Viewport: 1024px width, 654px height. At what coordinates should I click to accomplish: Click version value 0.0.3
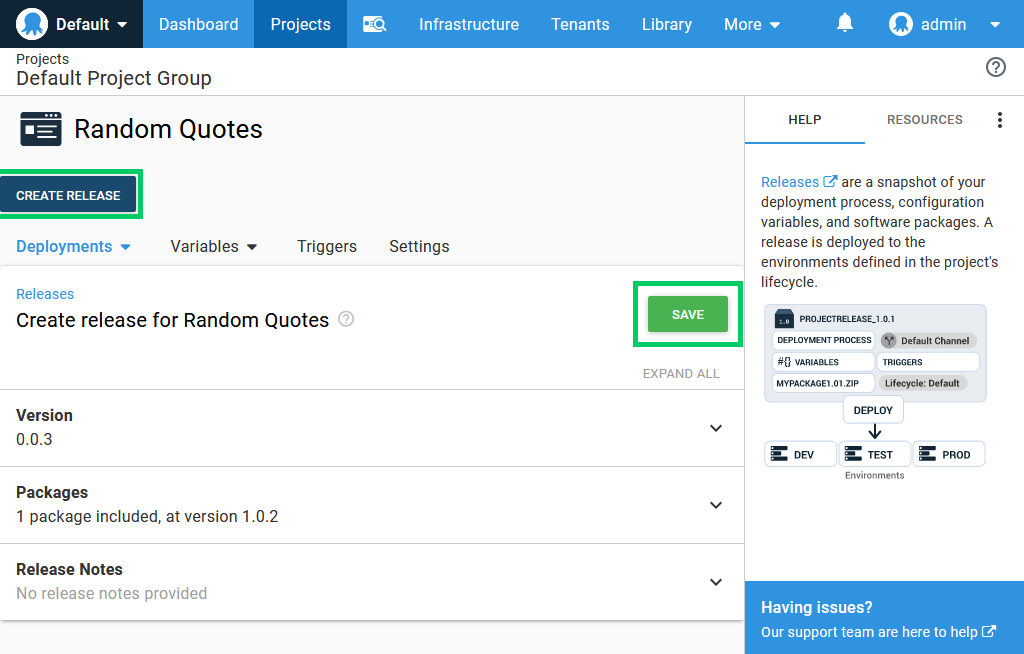point(34,439)
